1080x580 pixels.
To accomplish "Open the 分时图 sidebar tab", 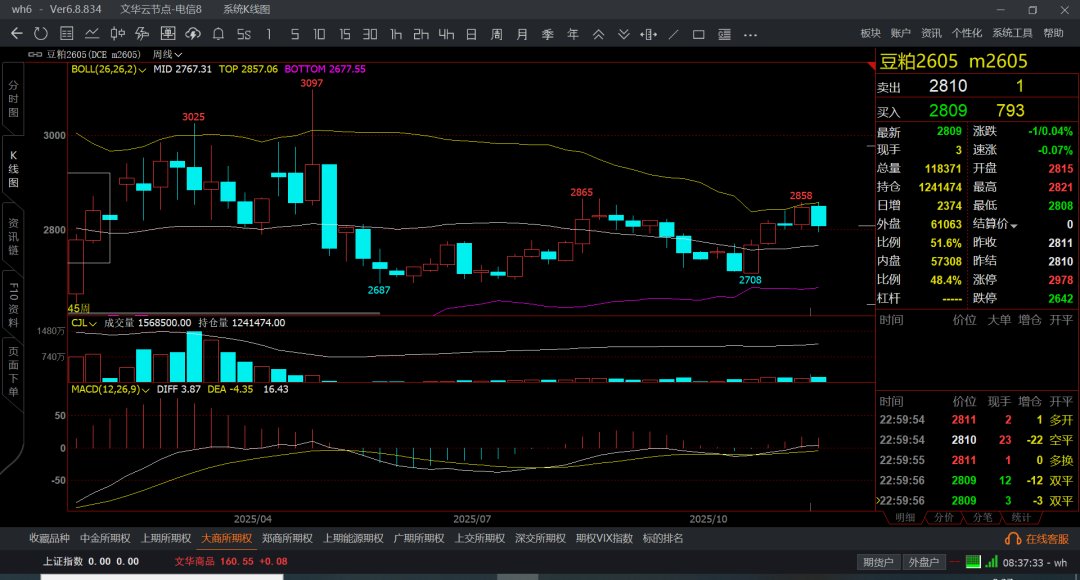I will pyautogui.click(x=14, y=100).
